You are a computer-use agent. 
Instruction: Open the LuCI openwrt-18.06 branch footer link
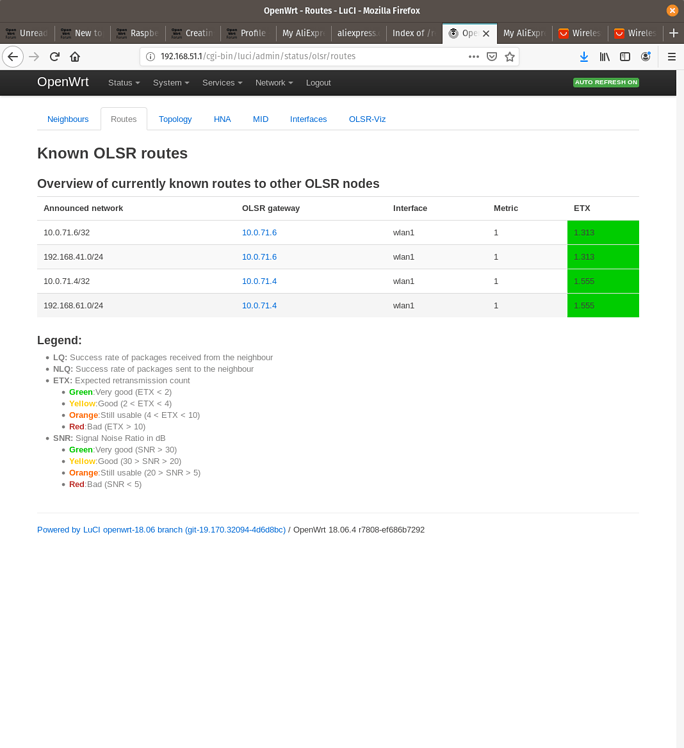161,530
